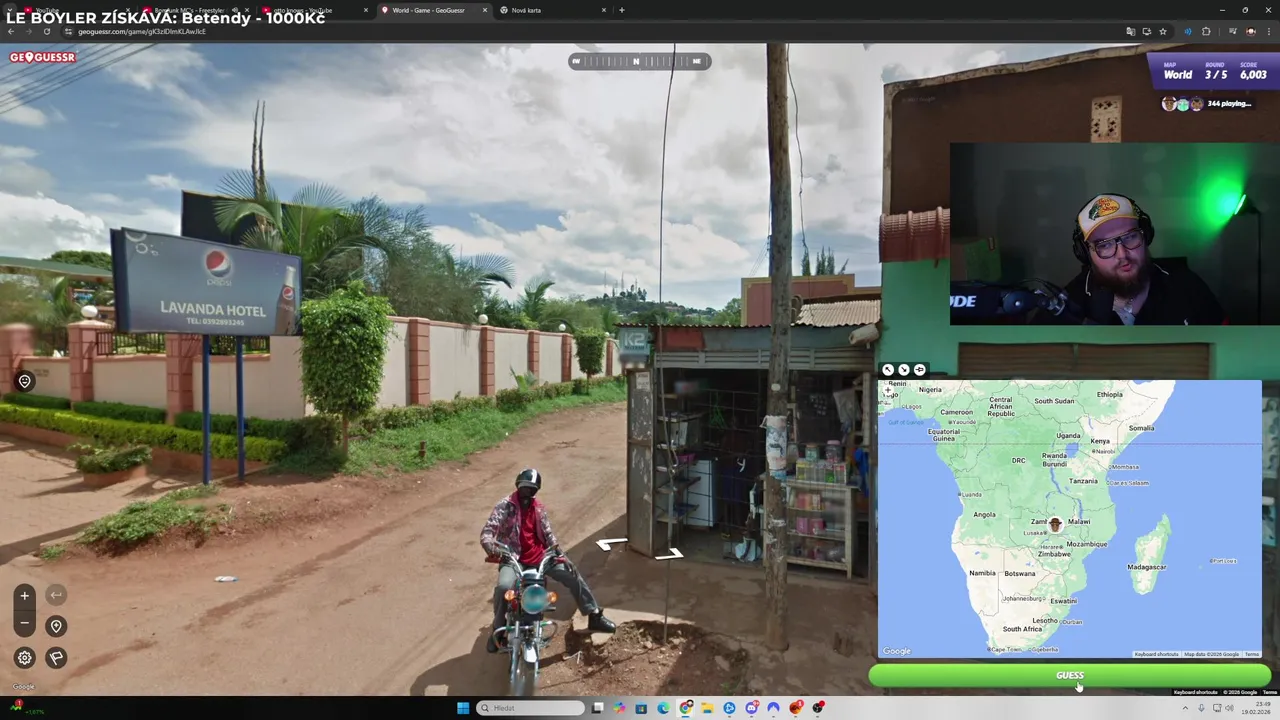The height and width of the screenshot is (720, 1280).
Task: Open Chrome from the taskbar
Action: point(685,708)
